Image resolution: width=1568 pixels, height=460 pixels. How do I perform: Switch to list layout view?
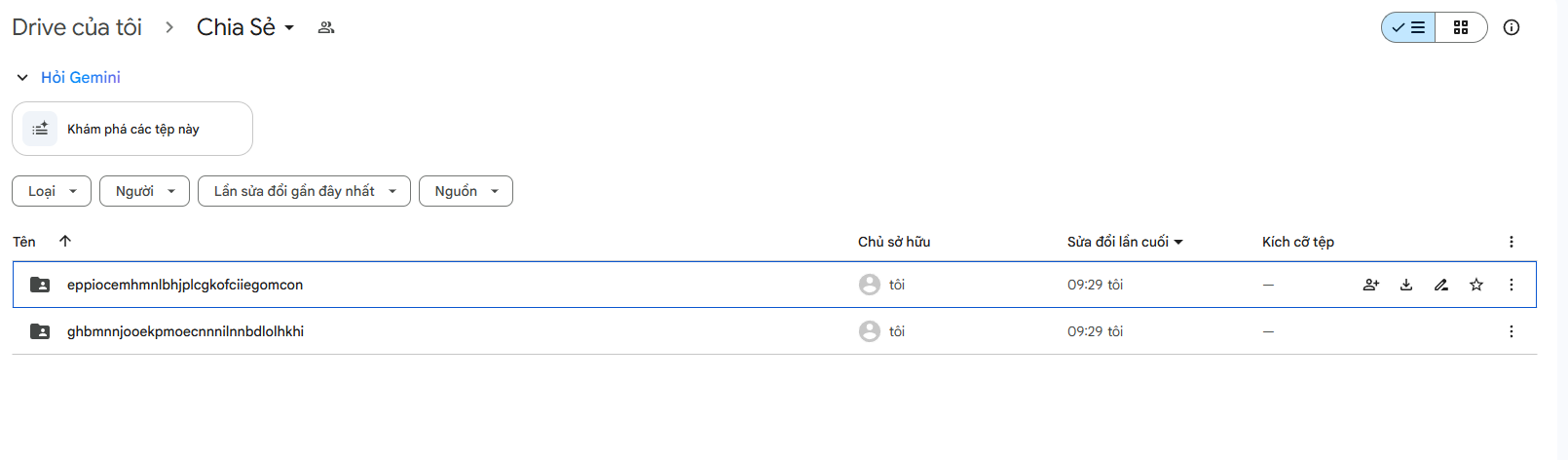(1408, 27)
